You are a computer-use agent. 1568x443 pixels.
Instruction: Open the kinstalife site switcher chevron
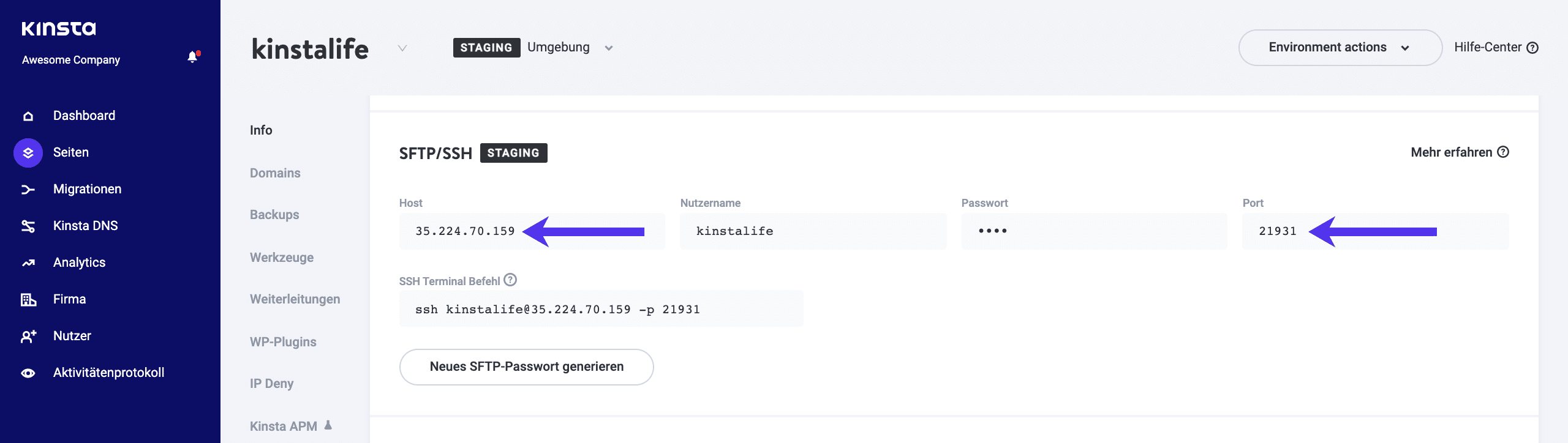click(402, 48)
